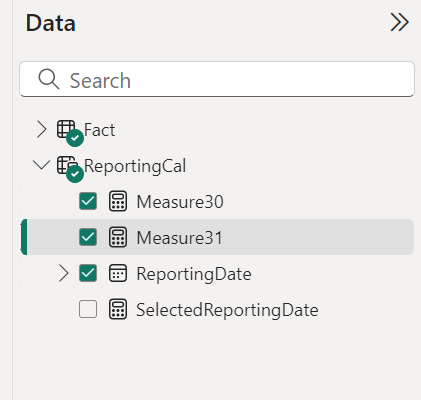Select the Measure31 label
This screenshot has width=421, height=400.
coord(179,238)
